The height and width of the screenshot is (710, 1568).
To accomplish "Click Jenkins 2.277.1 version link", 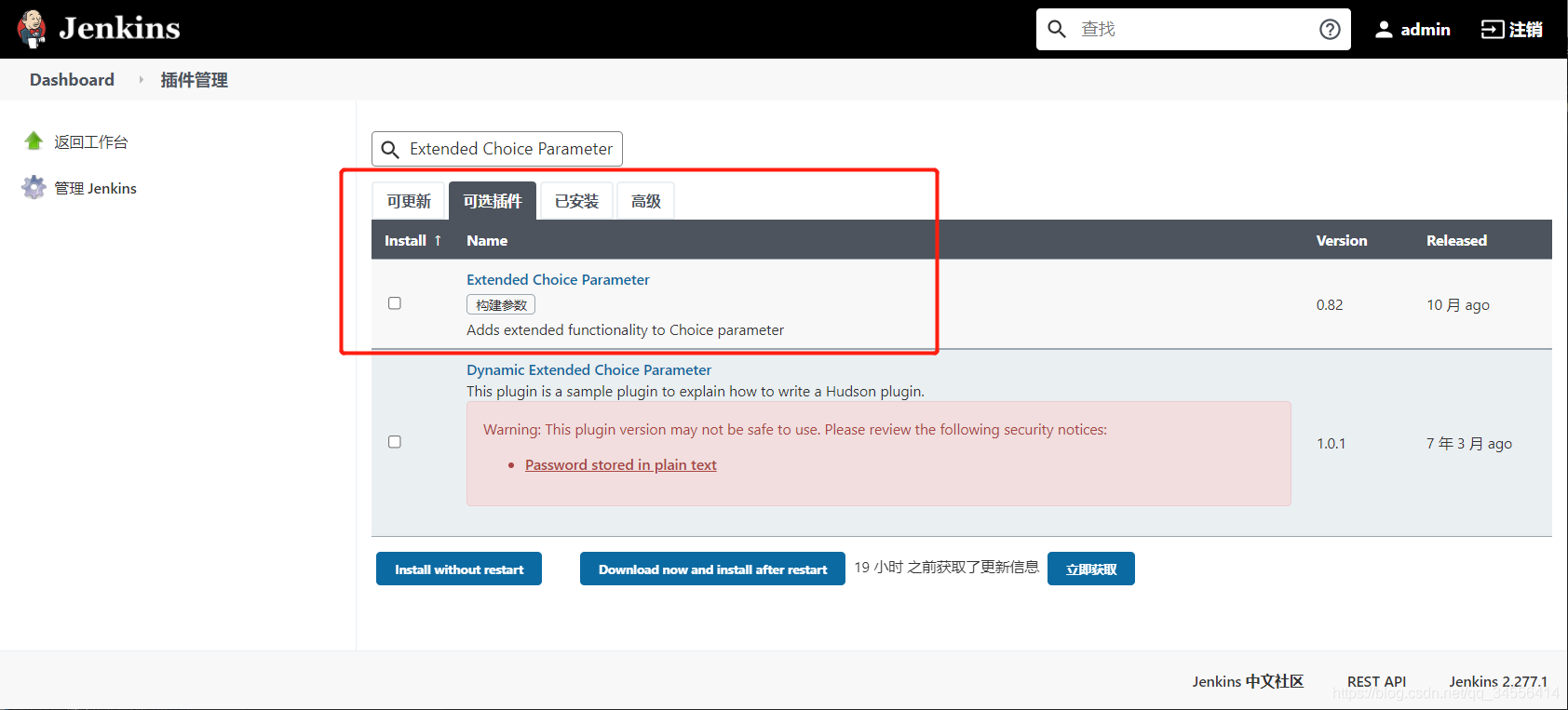I will point(1498,681).
